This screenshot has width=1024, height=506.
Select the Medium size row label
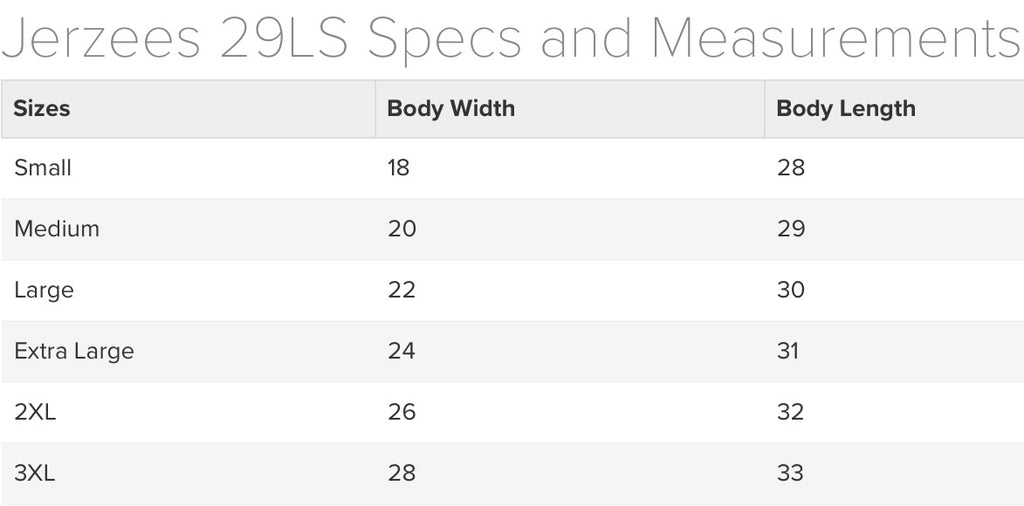click(x=57, y=229)
